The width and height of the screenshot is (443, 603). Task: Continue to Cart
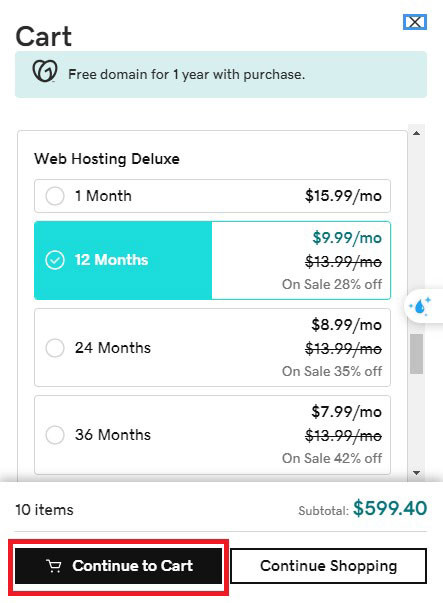118,566
